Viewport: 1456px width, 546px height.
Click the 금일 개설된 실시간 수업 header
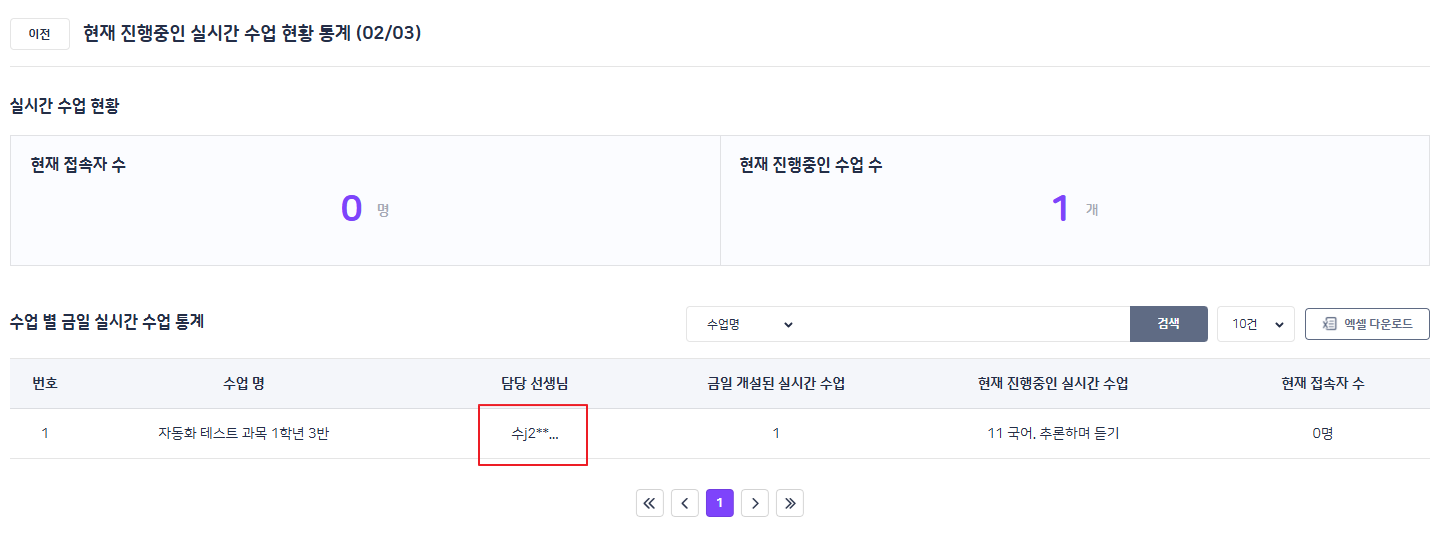(x=776, y=384)
